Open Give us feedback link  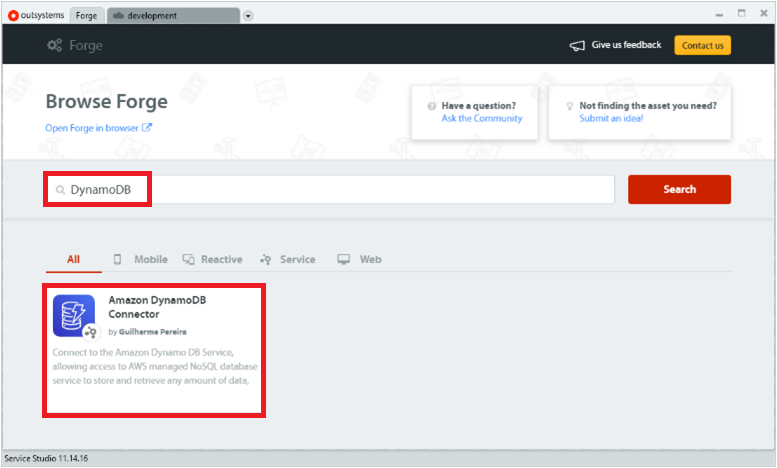point(626,45)
